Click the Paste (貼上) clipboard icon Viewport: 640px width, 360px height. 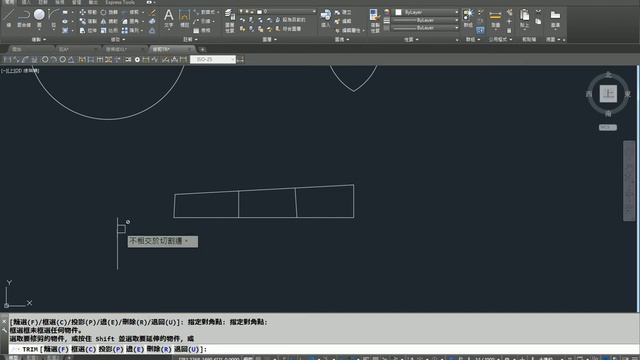pos(524,18)
